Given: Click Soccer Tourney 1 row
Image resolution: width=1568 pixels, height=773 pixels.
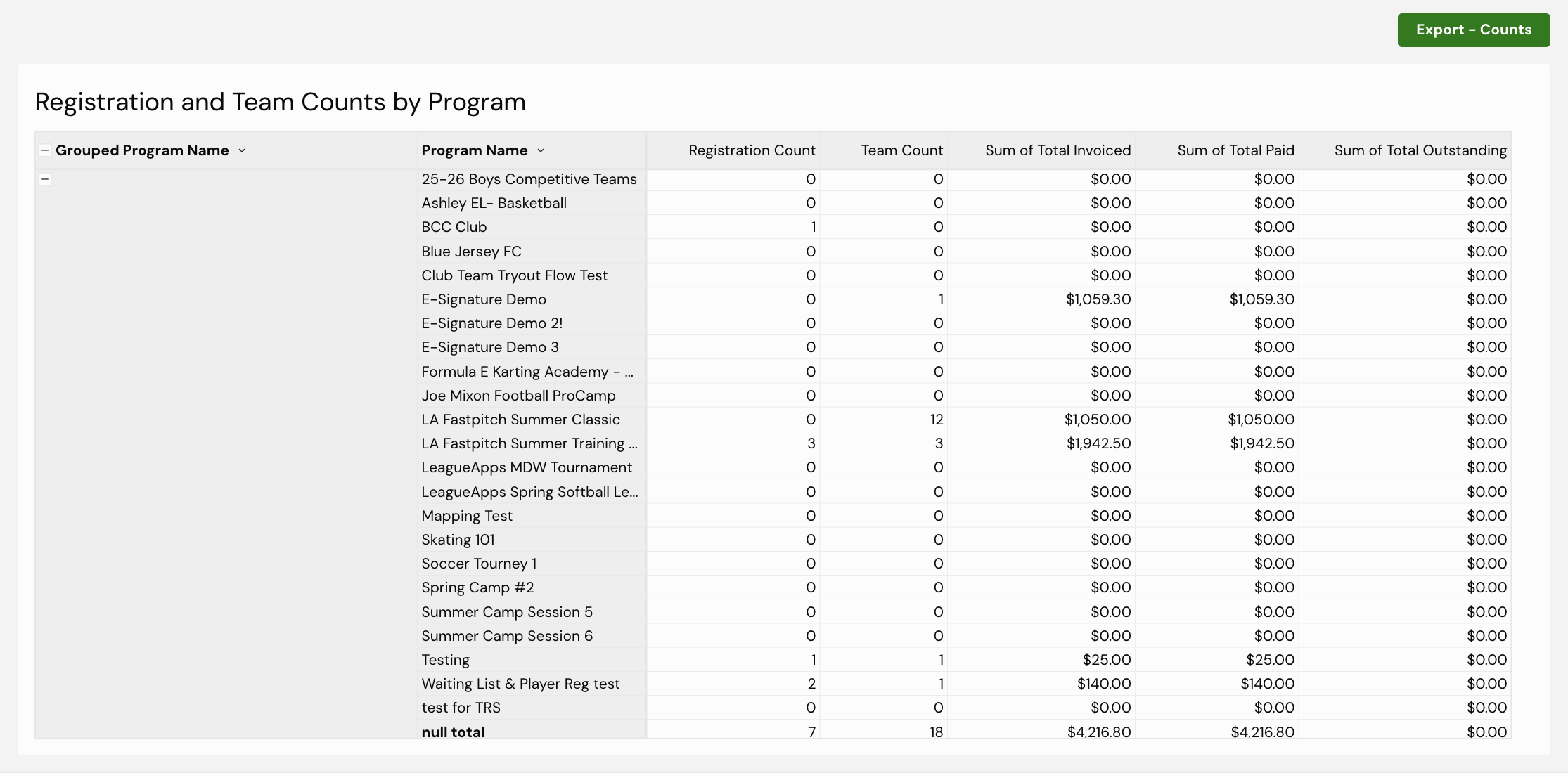Looking at the screenshot, I should pyautogui.click(x=479, y=564).
